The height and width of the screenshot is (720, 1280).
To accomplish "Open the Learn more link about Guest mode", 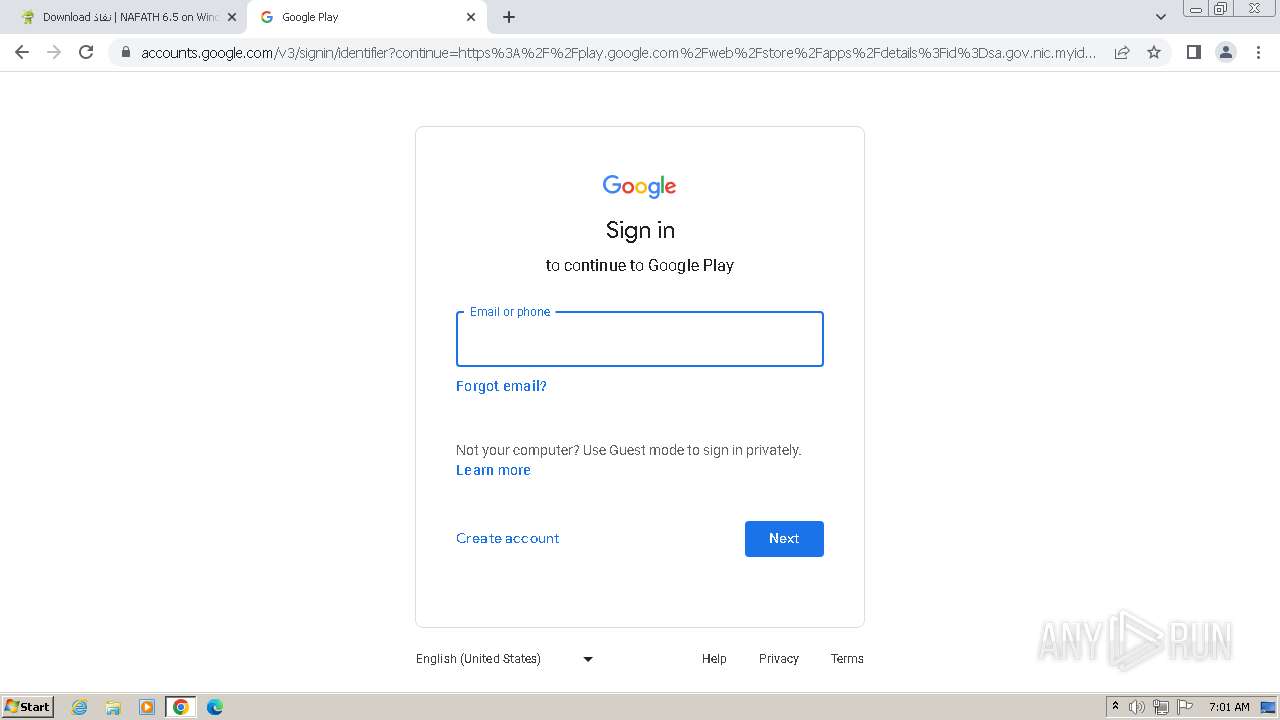I will (x=493, y=470).
